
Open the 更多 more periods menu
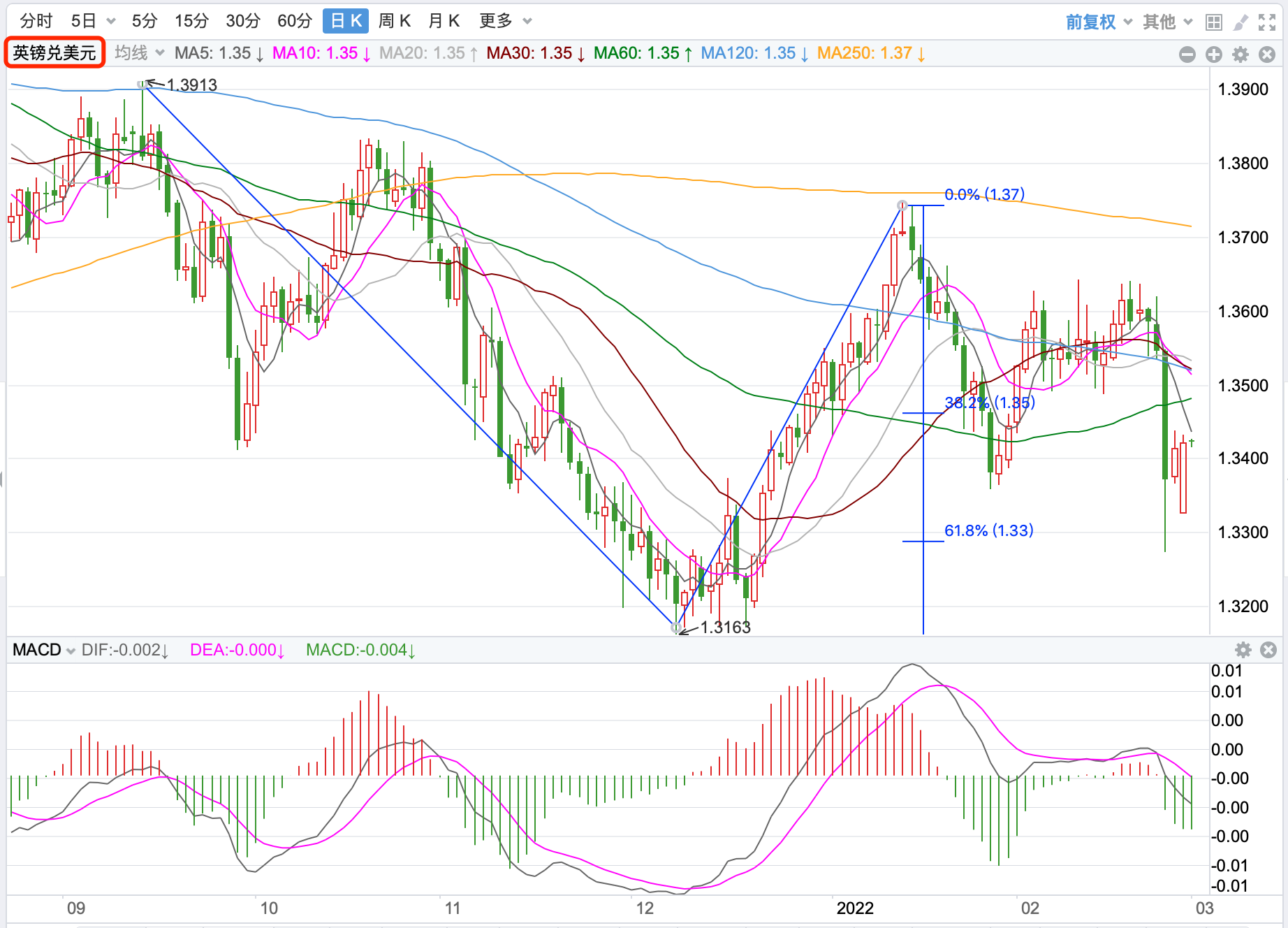coord(505,21)
